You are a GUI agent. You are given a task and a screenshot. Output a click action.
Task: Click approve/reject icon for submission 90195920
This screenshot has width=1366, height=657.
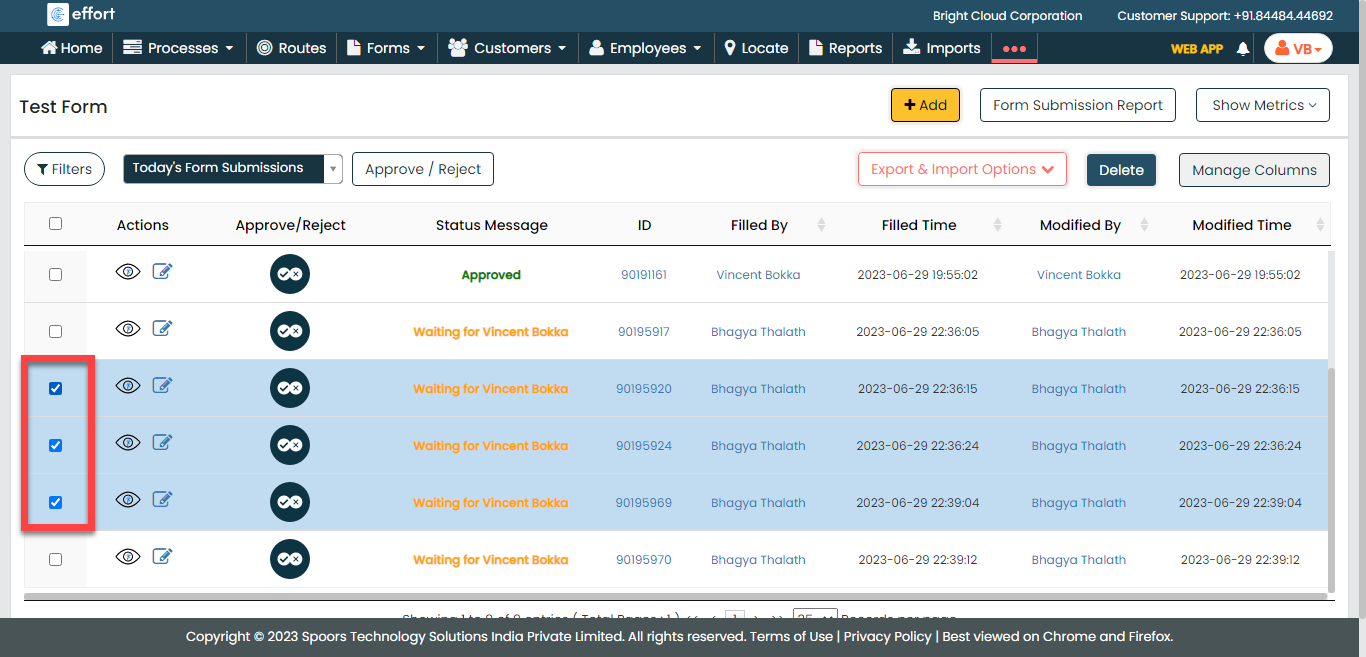(290, 388)
